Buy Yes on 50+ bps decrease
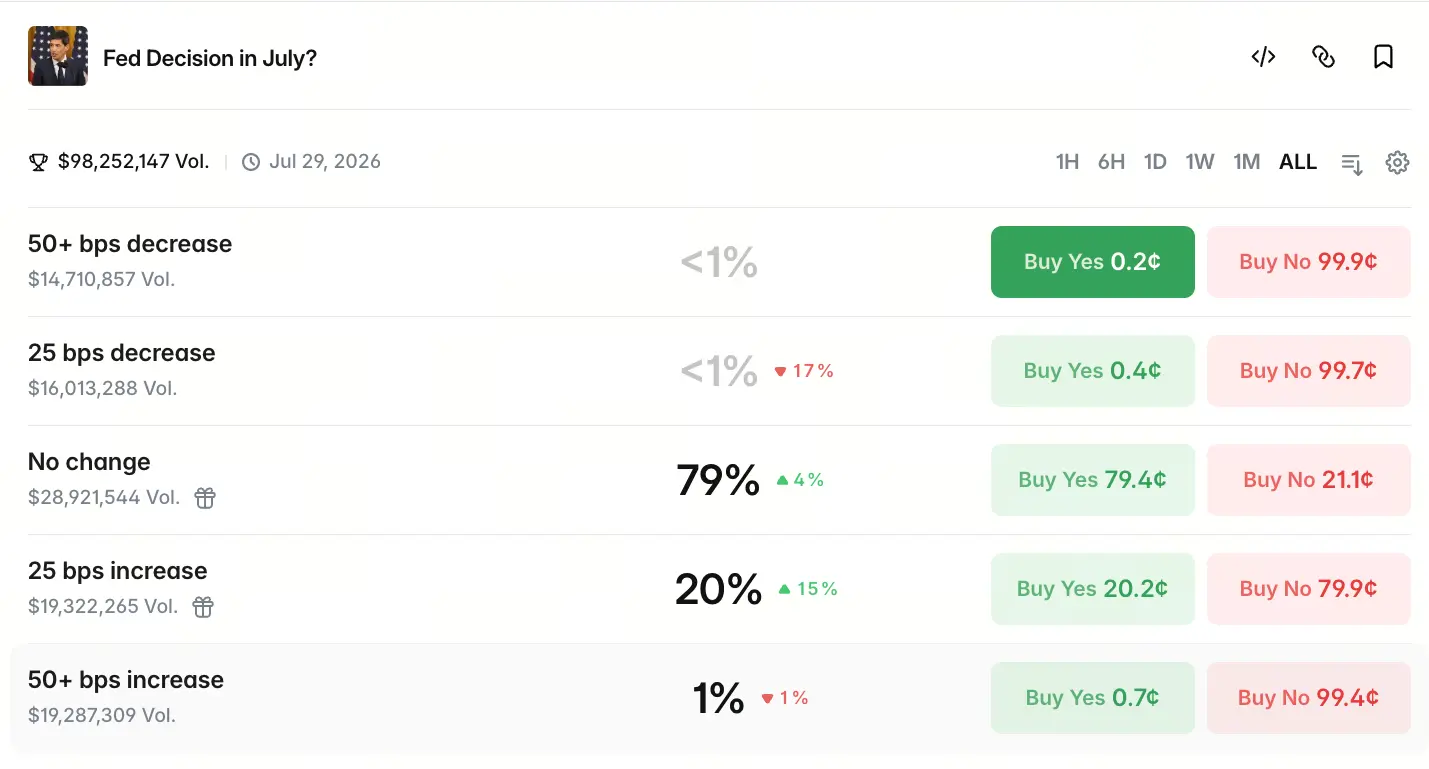1429x769 pixels. [1093, 262]
